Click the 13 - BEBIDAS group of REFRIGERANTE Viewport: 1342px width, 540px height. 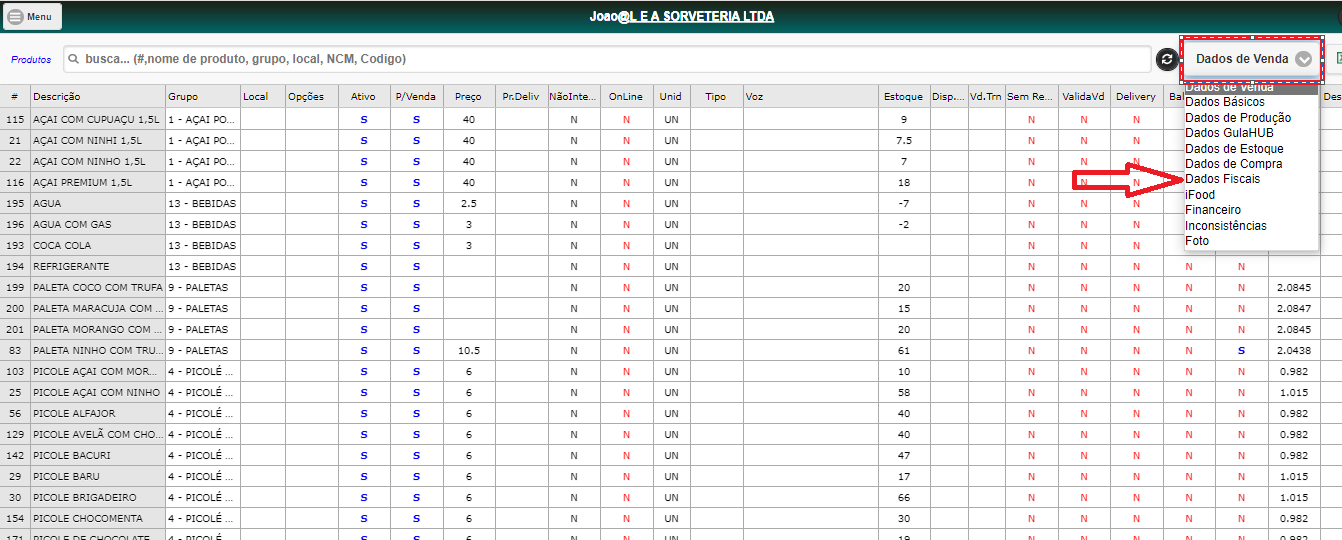coord(202,267)
